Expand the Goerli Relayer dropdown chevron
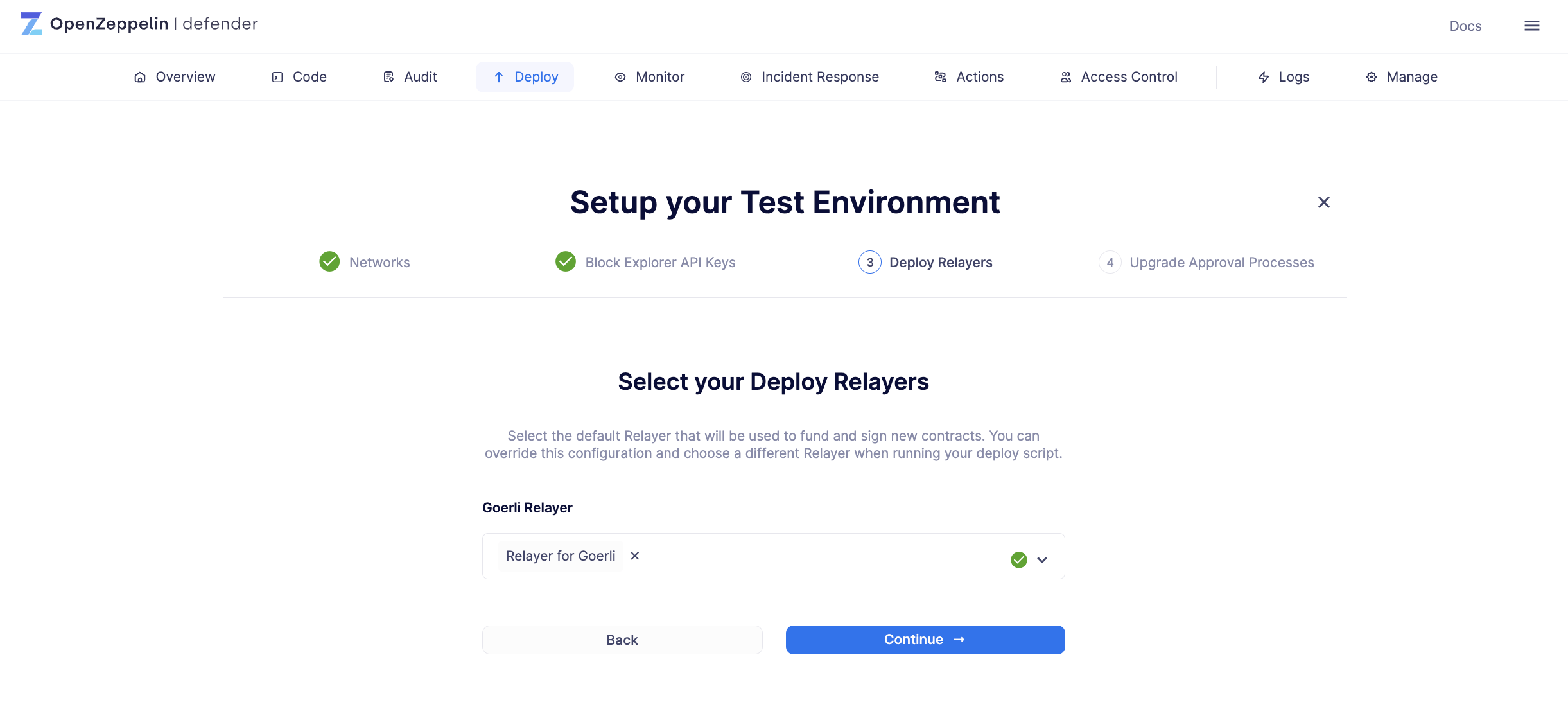 coord(1041,560)
